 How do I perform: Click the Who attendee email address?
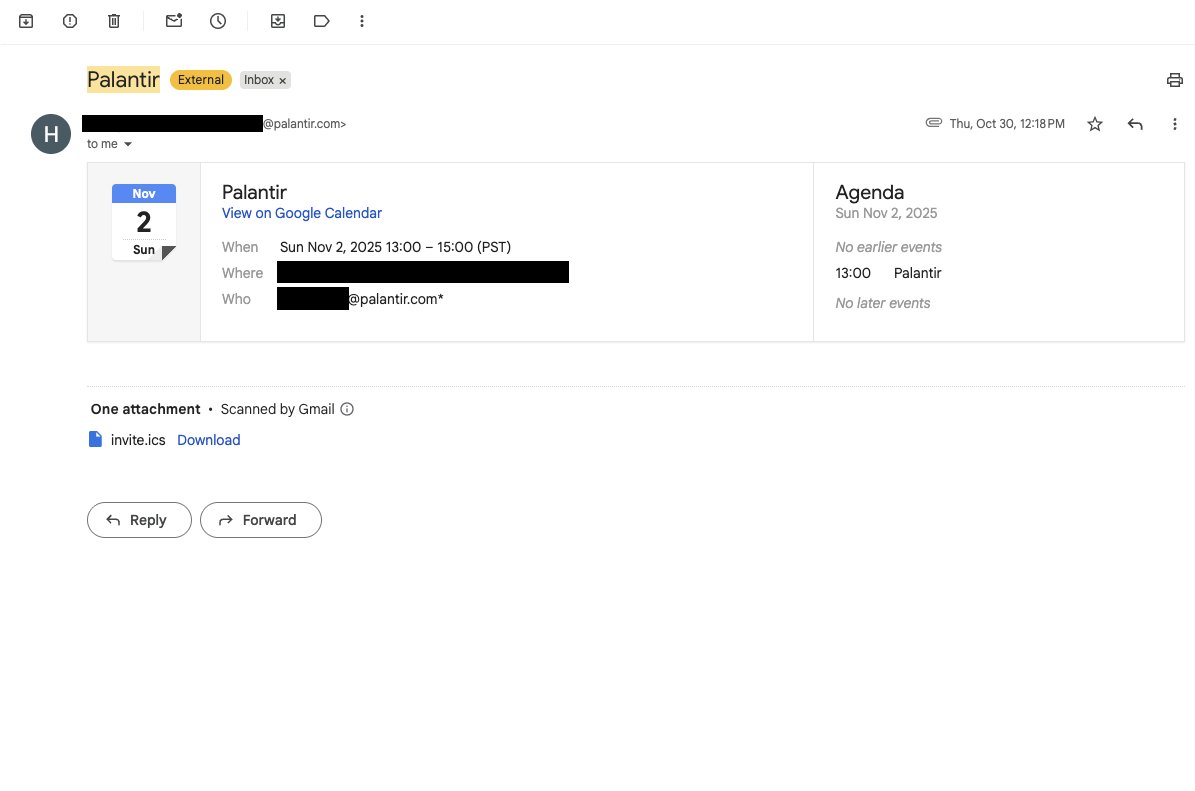point(360,299)
